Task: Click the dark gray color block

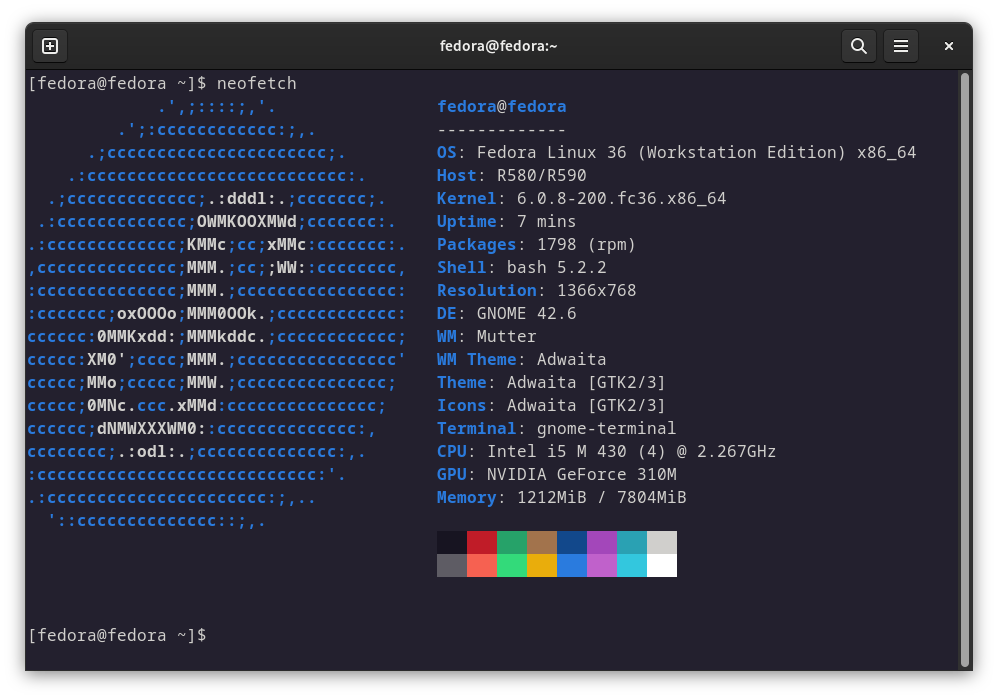Action: coord(452,565)
